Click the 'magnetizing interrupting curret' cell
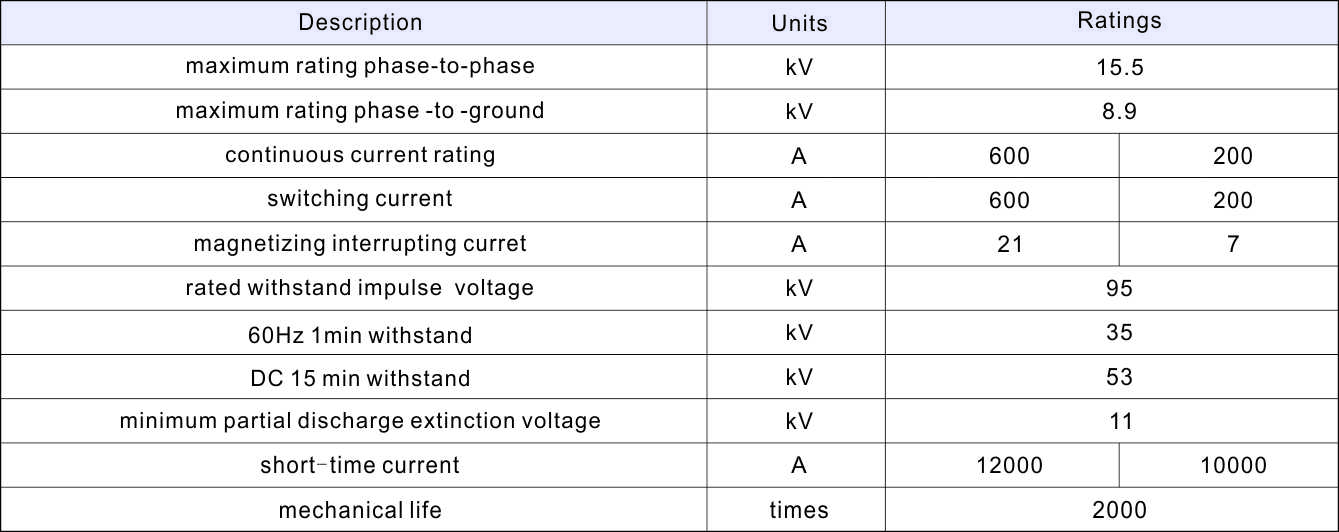The image size is (1339, 532). tap(360, 243)
